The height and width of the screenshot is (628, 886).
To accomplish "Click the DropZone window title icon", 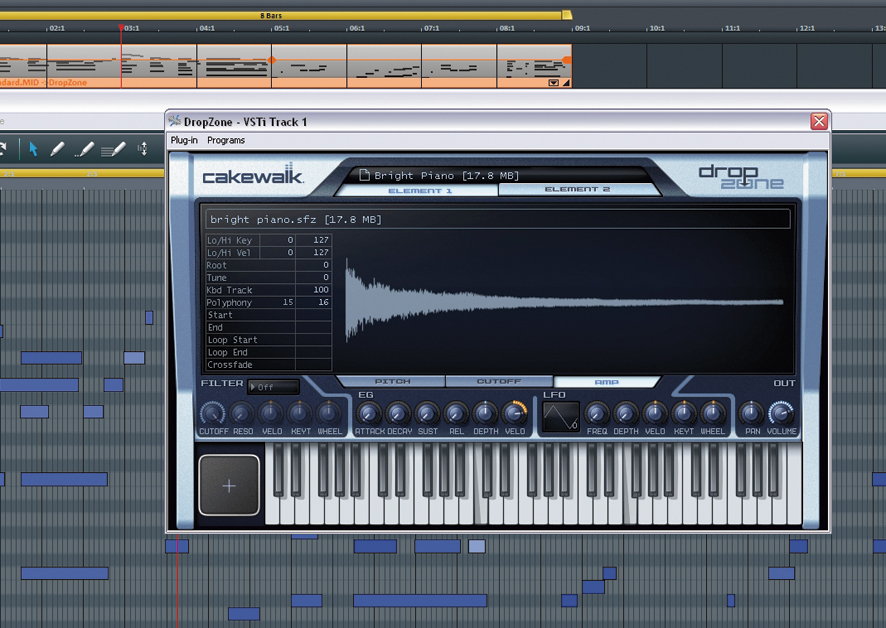I will tap(175, 121).
